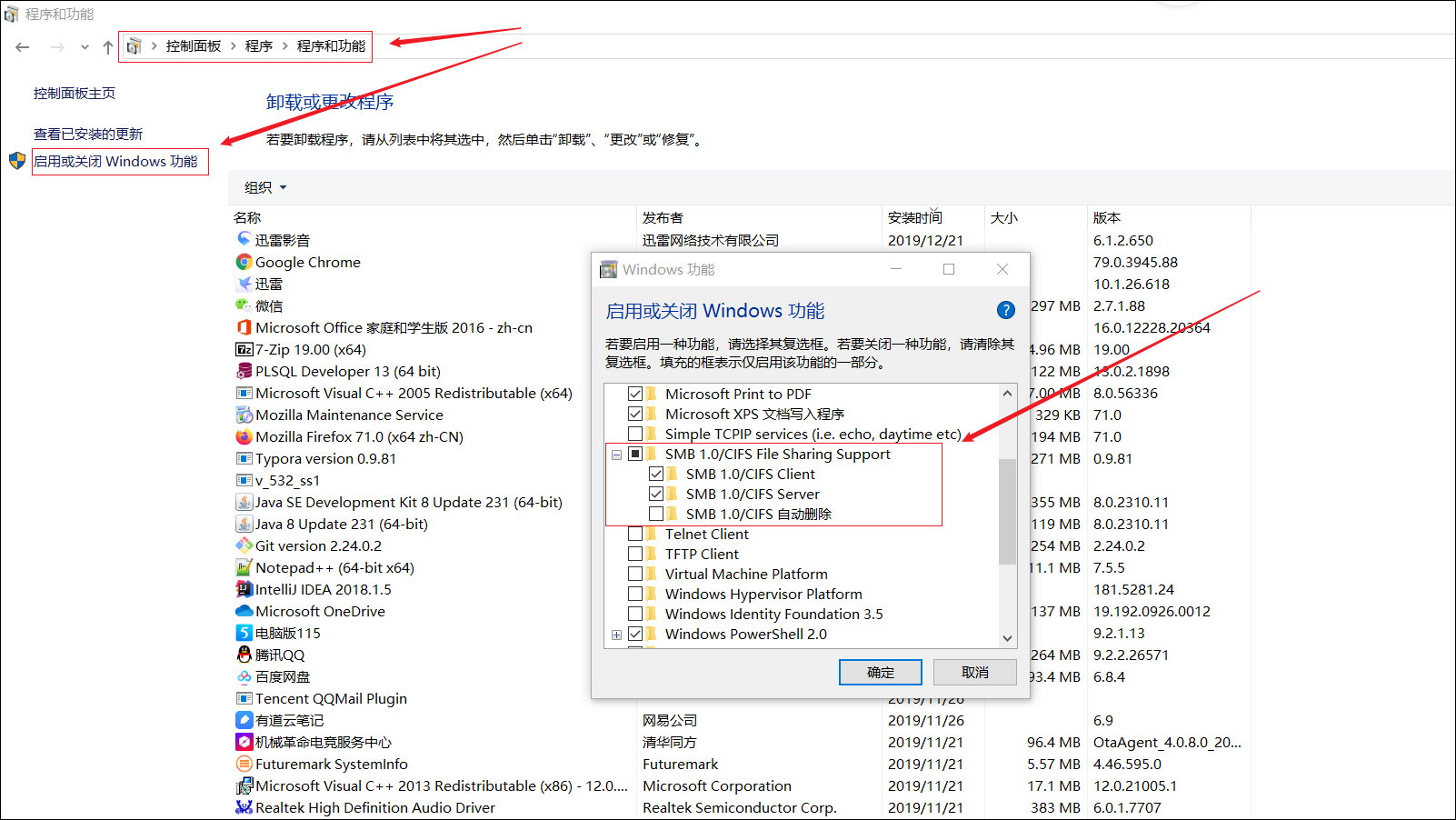This screenshot has width=1456, height=820.
Task: Click the WeChat (微信) program icon
Action: (244, 305)
